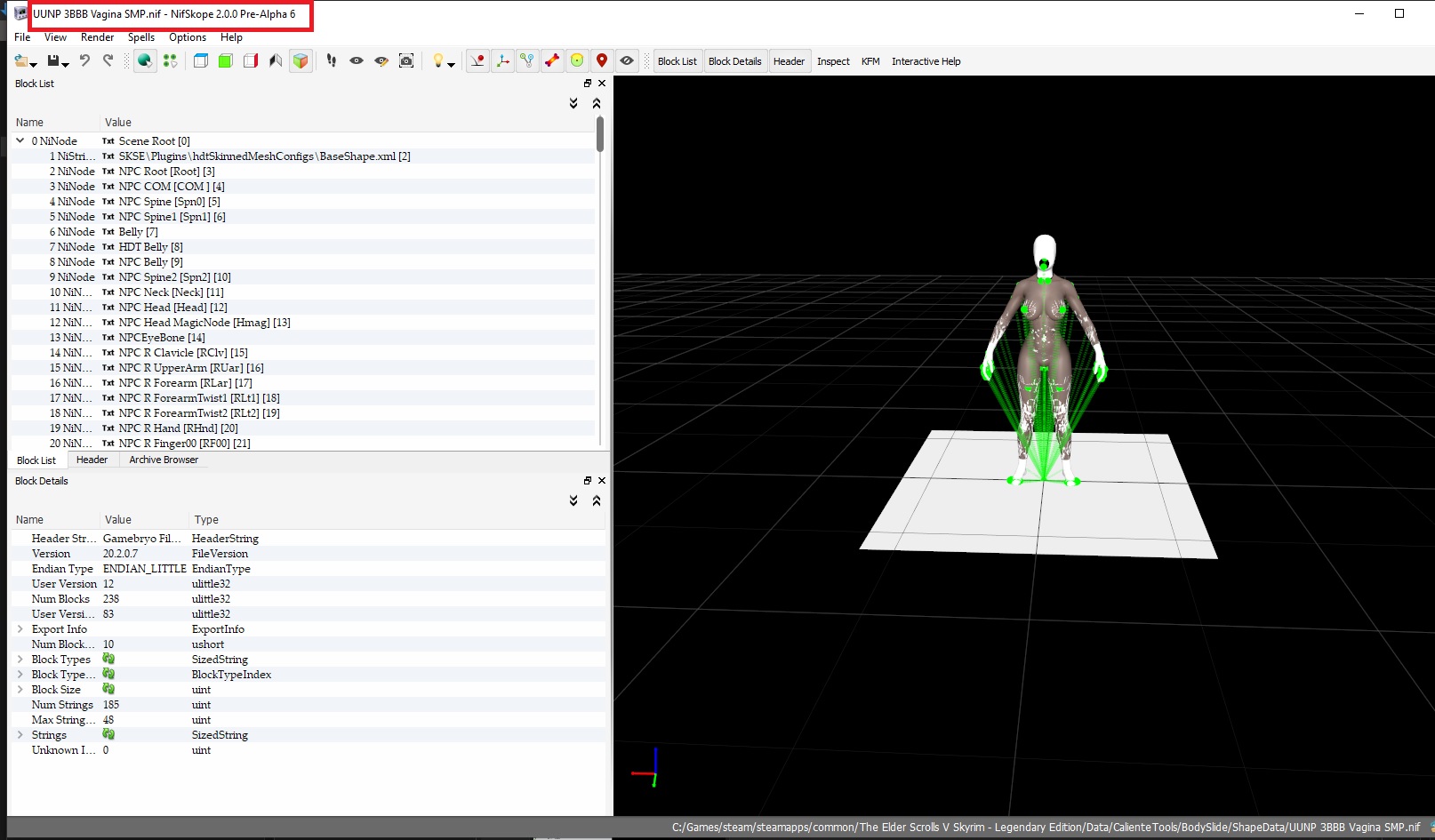The image size is (1435, 840).
Task: Redo the last action
Action: click(108, 60)
